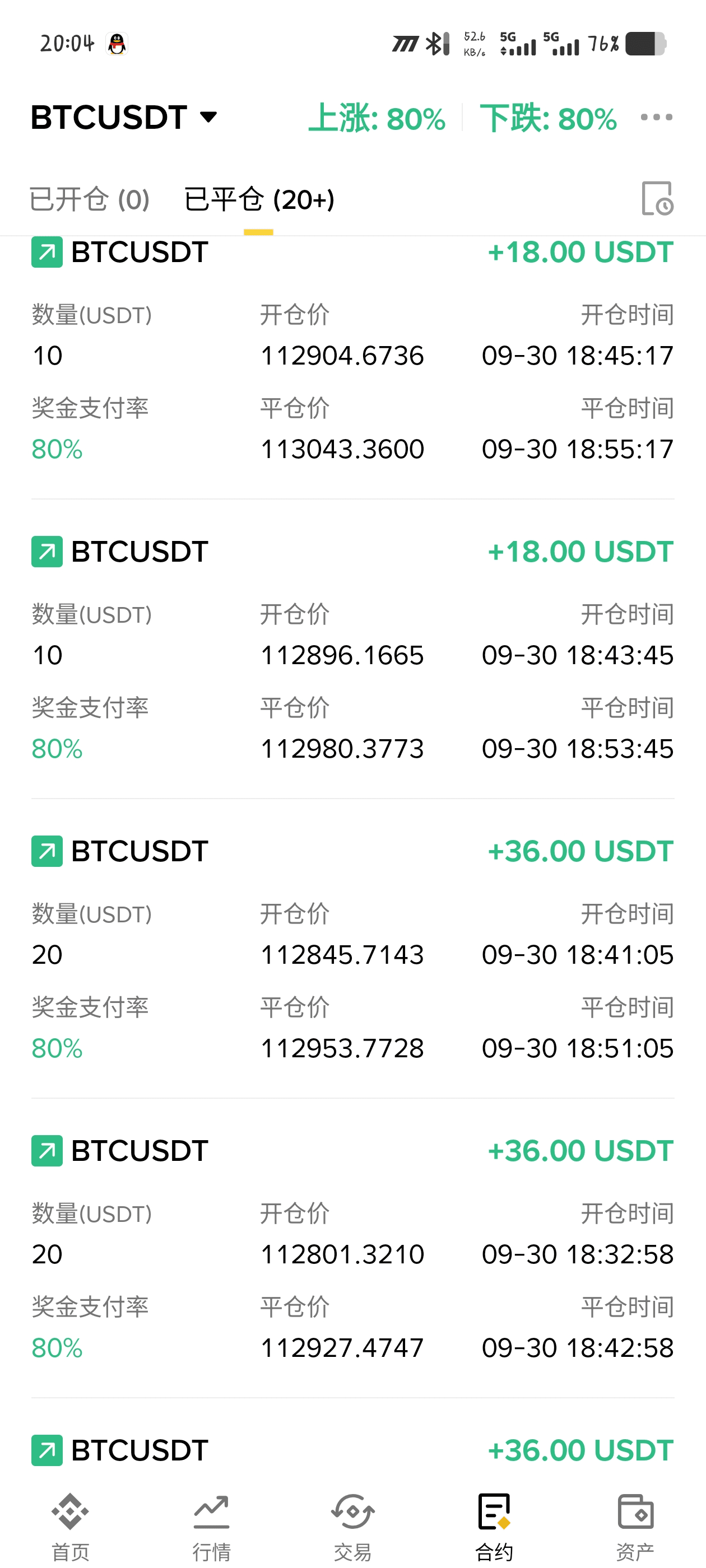Open trade with open price 112845.7143
706x1568 pixels.
[x=342, y=954]
